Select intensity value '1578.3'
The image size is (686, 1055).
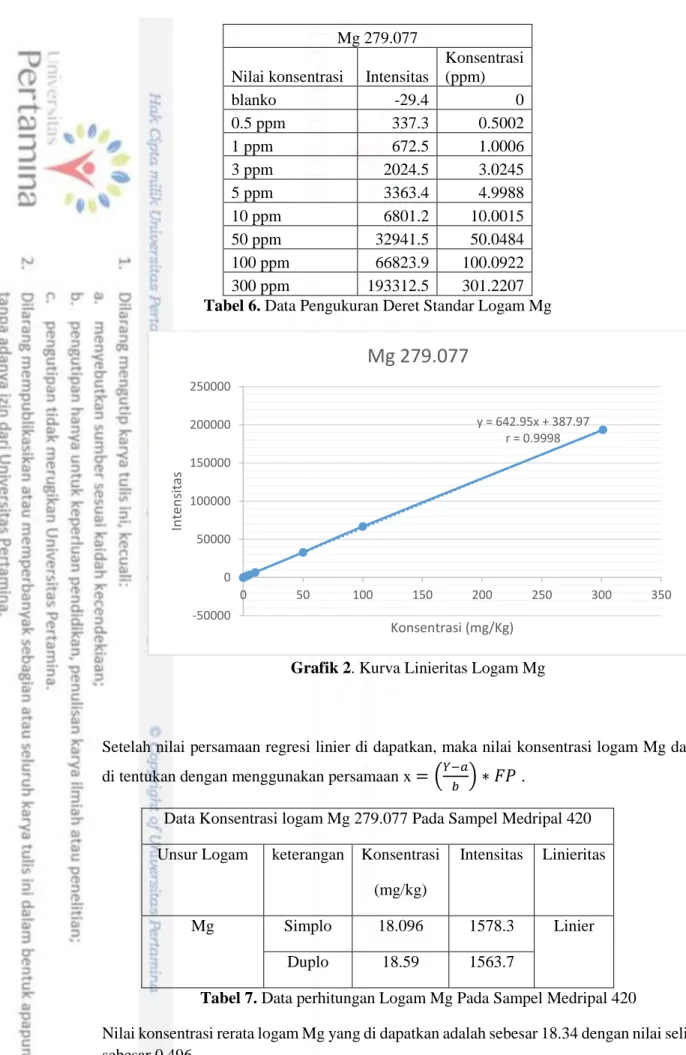[x=491, y=926]
